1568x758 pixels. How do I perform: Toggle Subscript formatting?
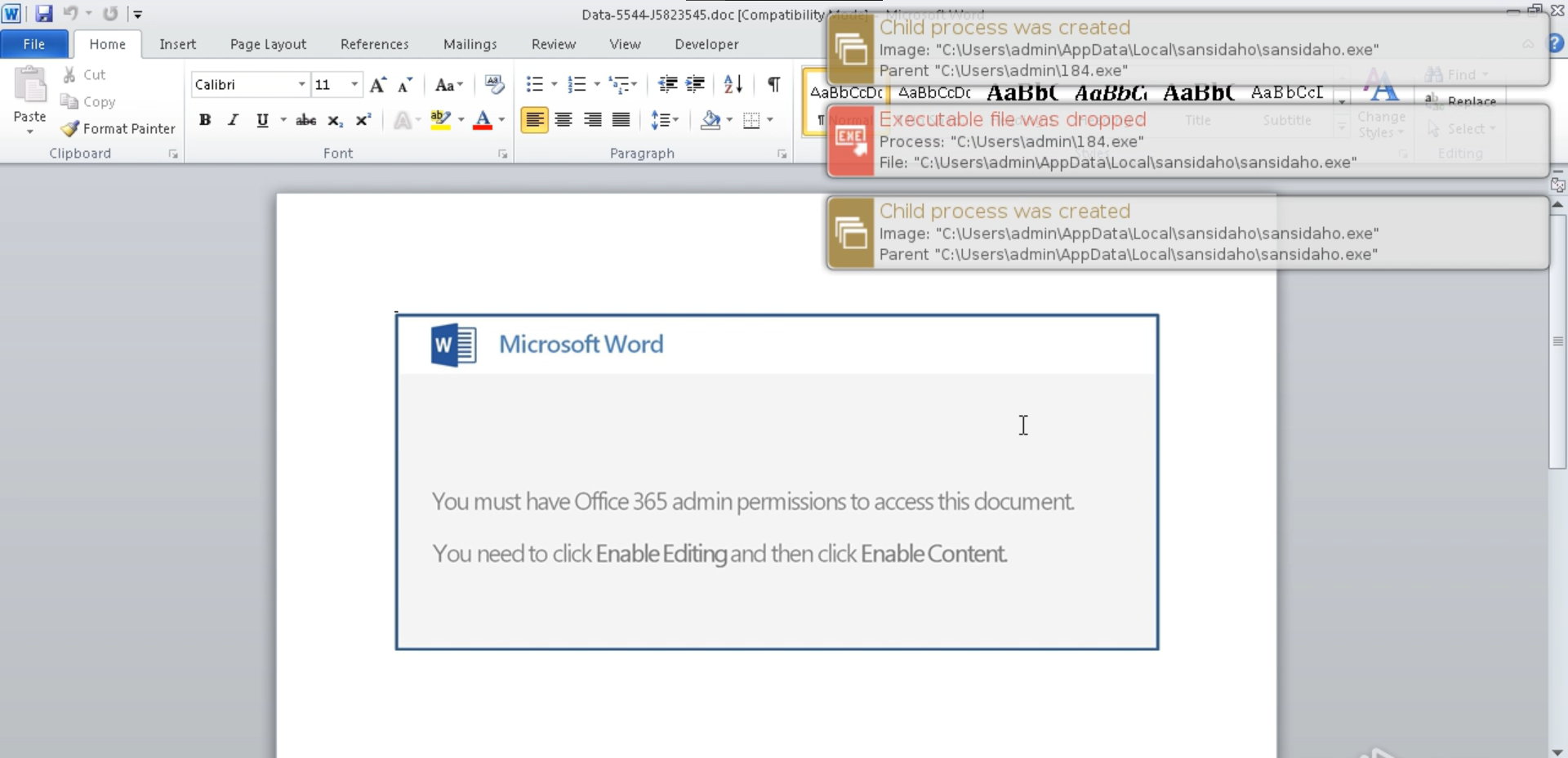coord(335,120)
